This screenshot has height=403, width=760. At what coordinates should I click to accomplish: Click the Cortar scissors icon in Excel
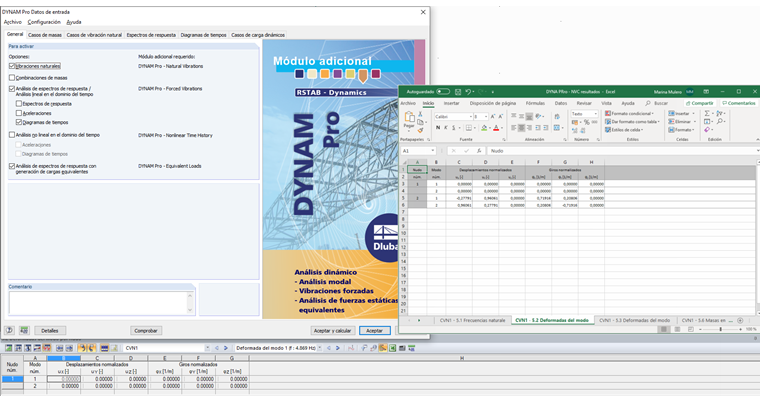(x=420, y=114)
